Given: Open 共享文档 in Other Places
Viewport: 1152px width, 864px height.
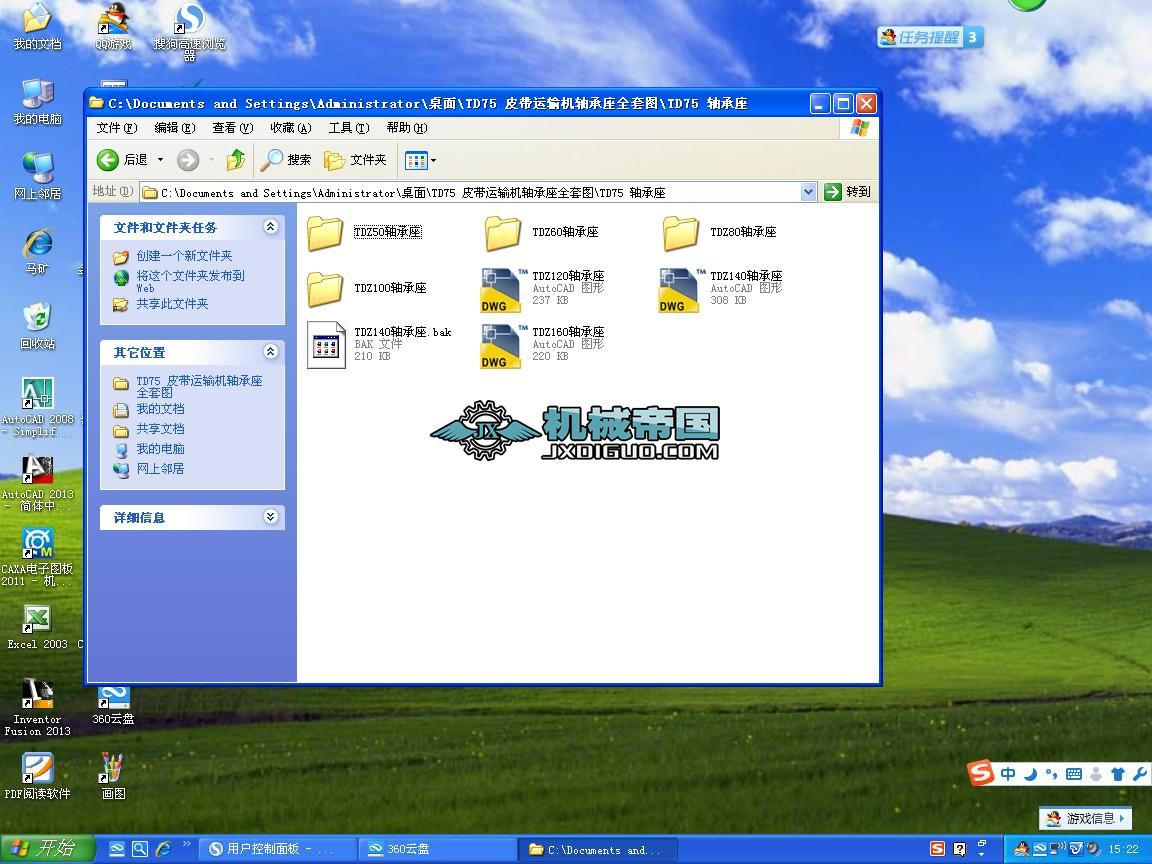Looking at the screenshot, I should (x=160, y=429).
